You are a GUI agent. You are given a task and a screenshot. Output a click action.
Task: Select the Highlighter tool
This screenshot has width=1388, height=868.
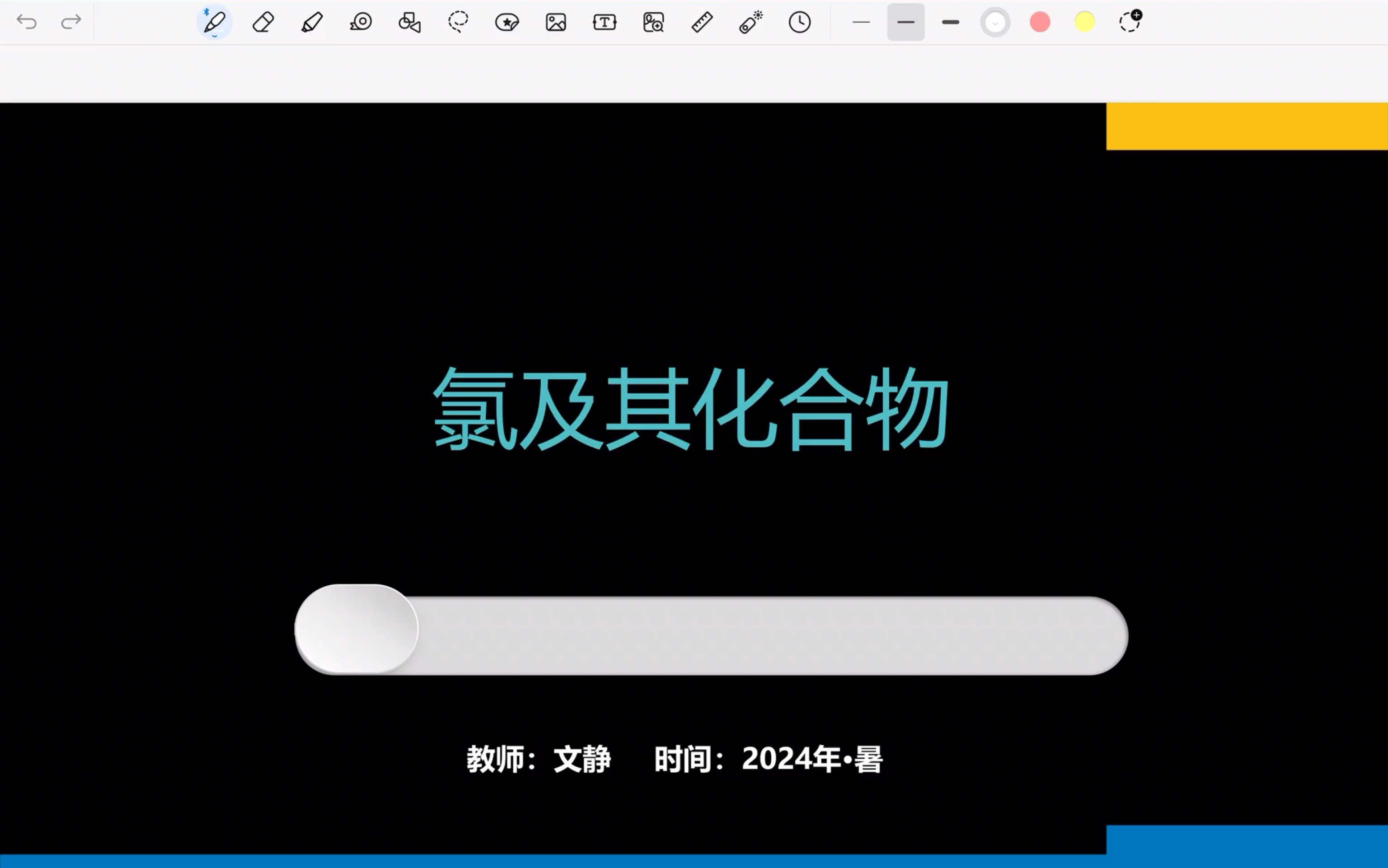pyautogui.click(x=312, y=23)
